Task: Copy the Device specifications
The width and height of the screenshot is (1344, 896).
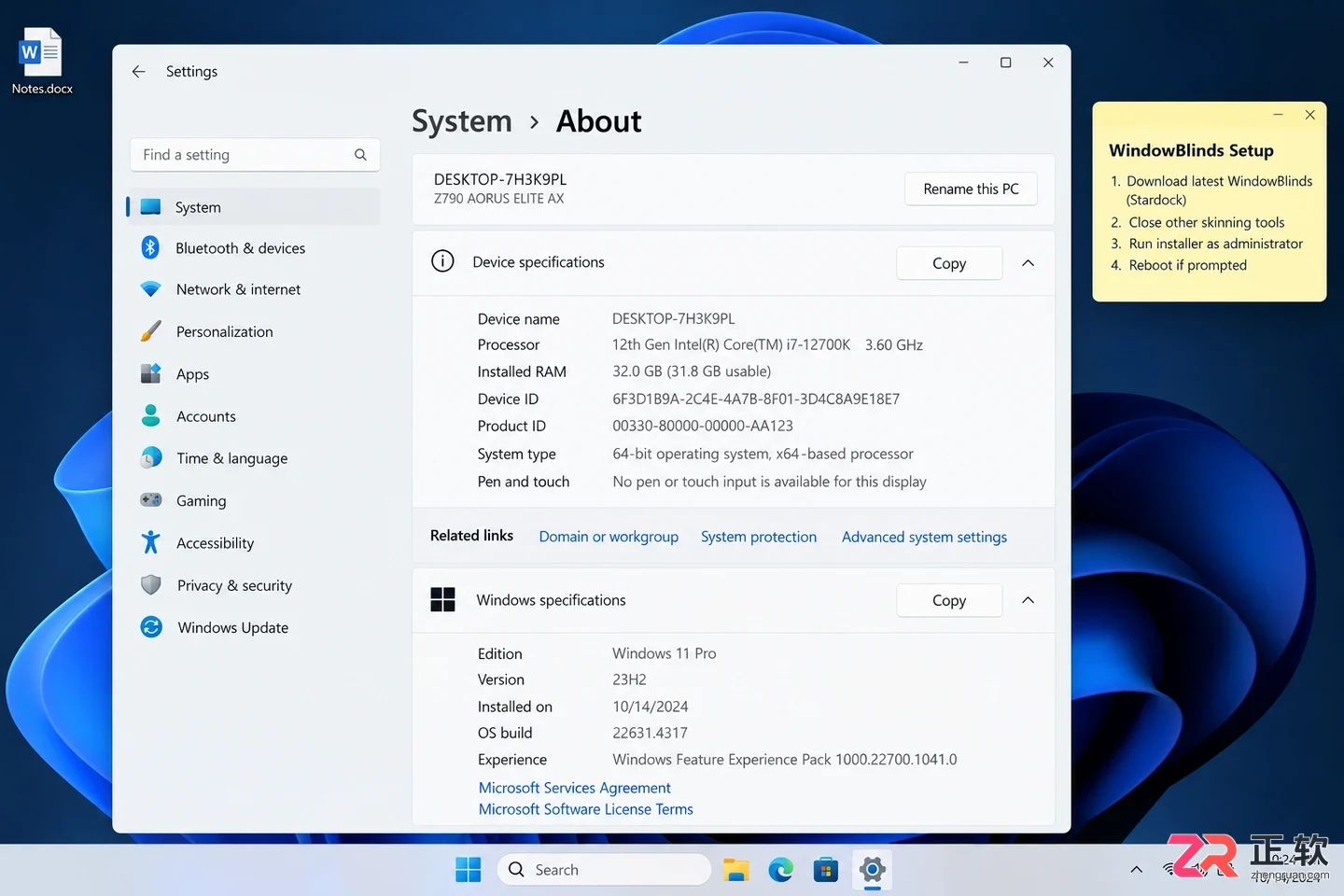Action: pyautogui.click(x=949, y=263)
